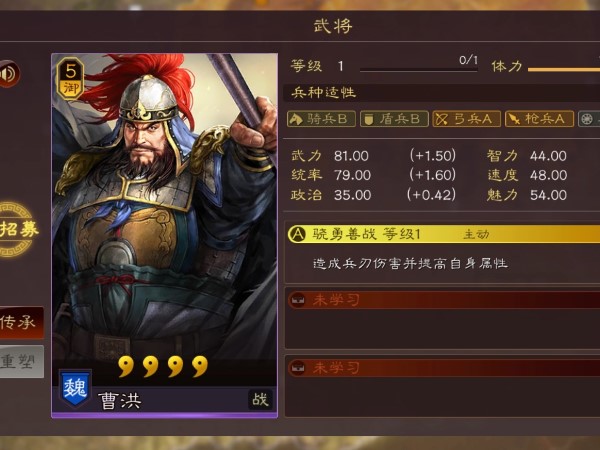
Task: Toggle the 战 tag on card
Action: tap(260, 399)
